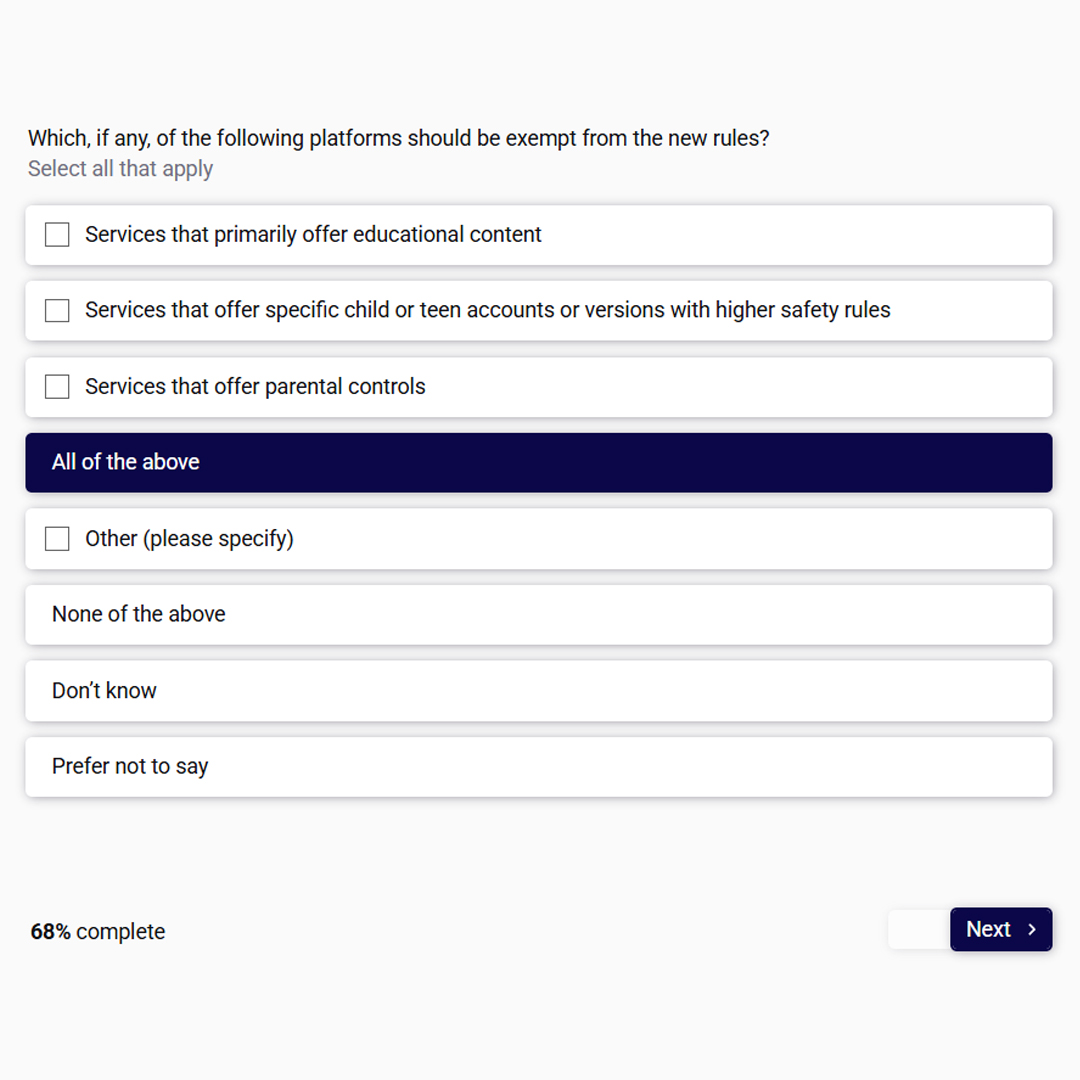Click the 'All of the above' white label text

coord(126,461)
